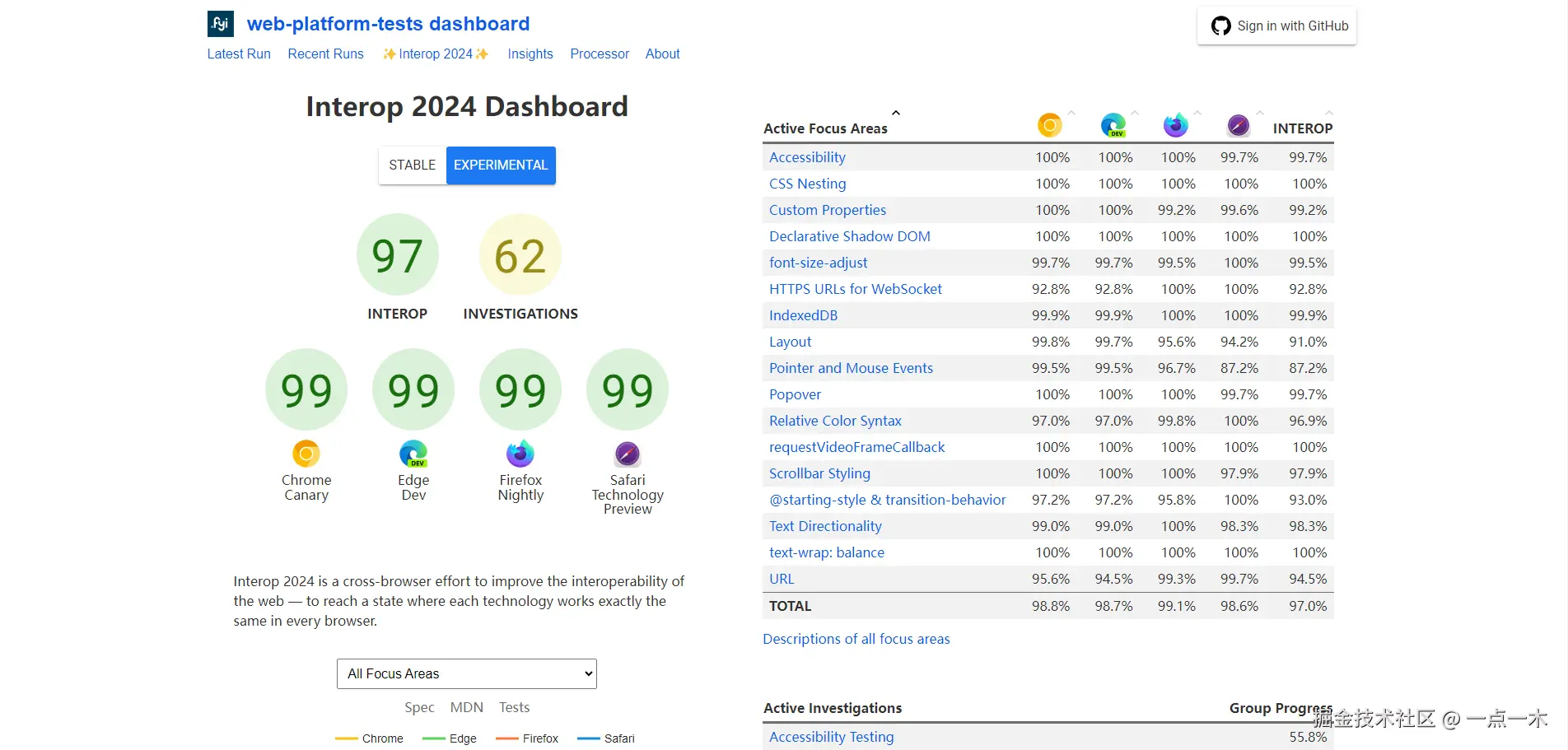The width and height of the screenshot is (1568, 750).
Task: Click the Chrome Canary icon below its score
Action: pyautogui.click(x=306, y=454)
